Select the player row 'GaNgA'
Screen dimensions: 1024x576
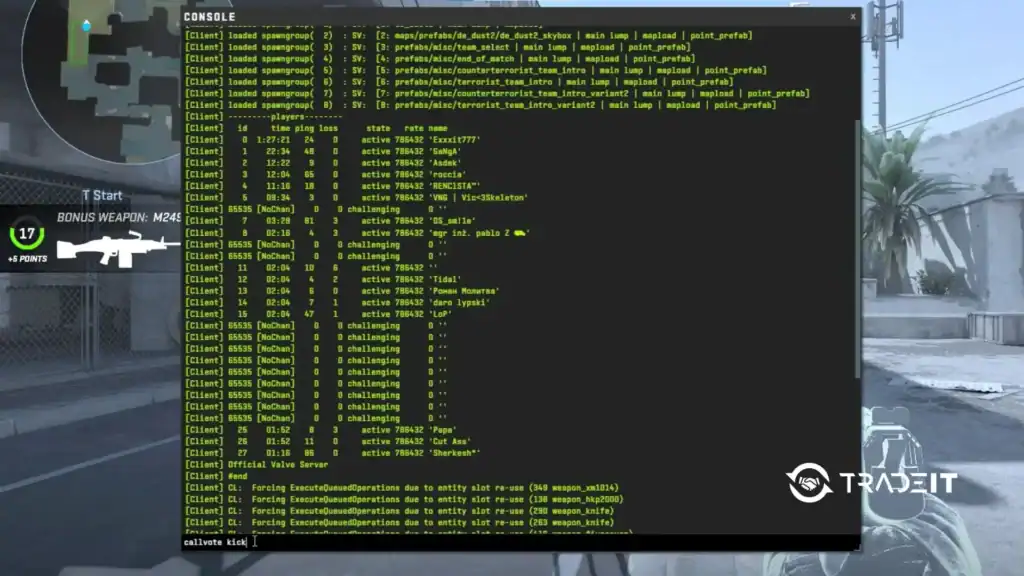[323, 152]
